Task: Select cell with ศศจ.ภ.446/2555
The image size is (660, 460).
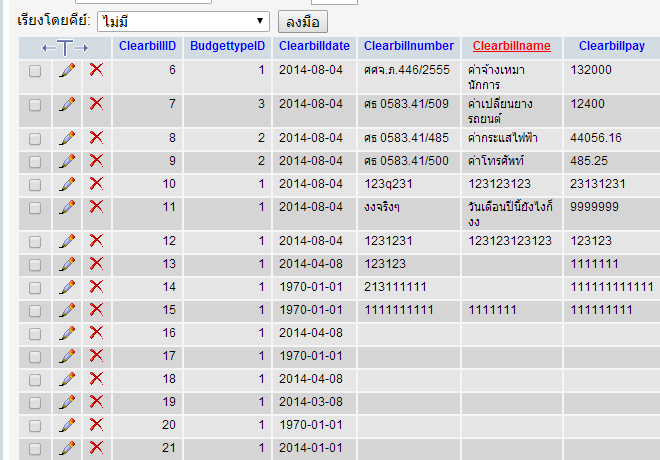Action: click(x=409, y=76)
